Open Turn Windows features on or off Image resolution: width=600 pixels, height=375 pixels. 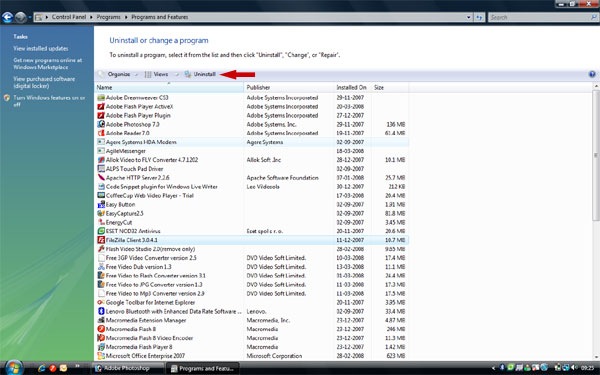pyautogui.click(x=49, y=101)
